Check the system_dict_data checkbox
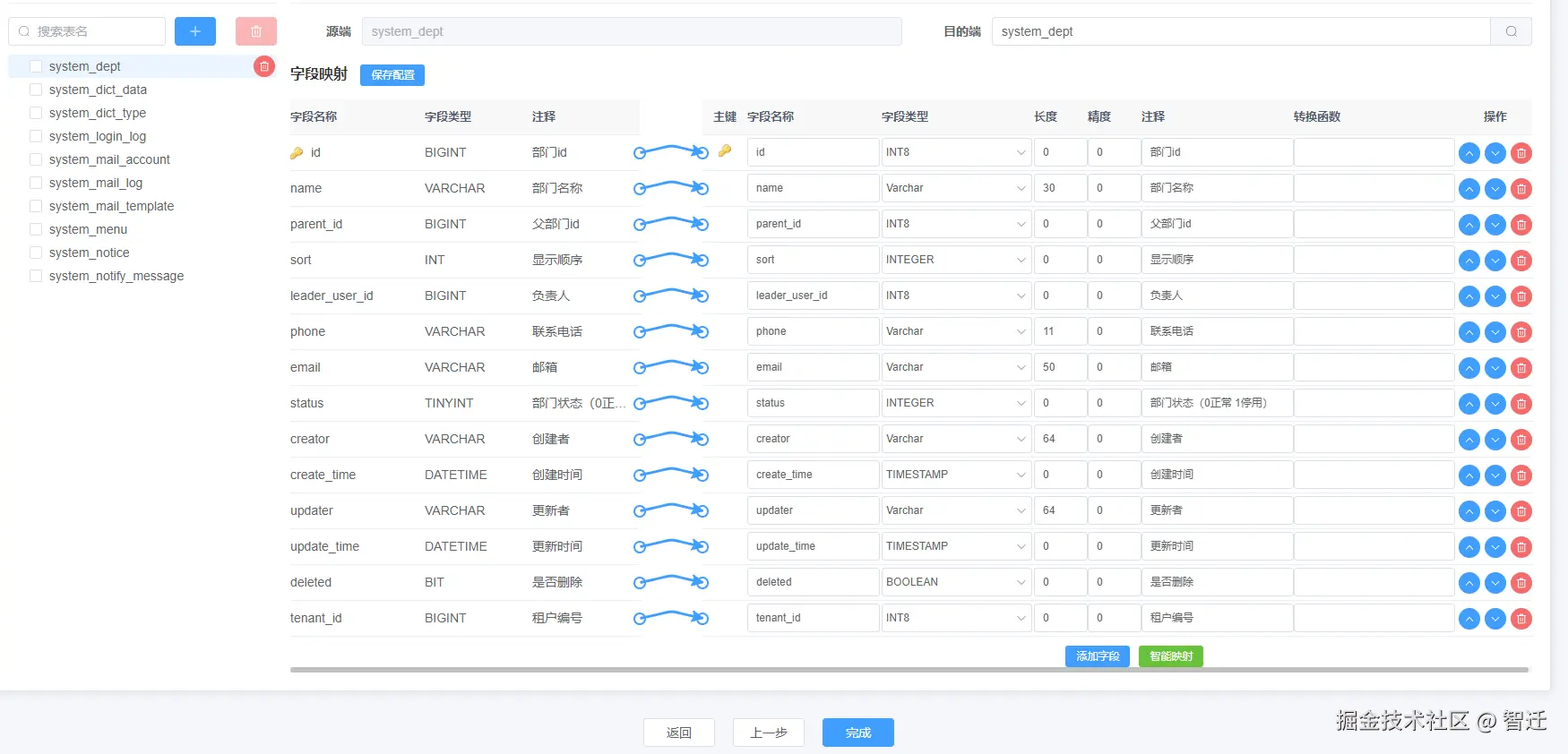This screenshot has width=1568, height=754. click(36, 90)
